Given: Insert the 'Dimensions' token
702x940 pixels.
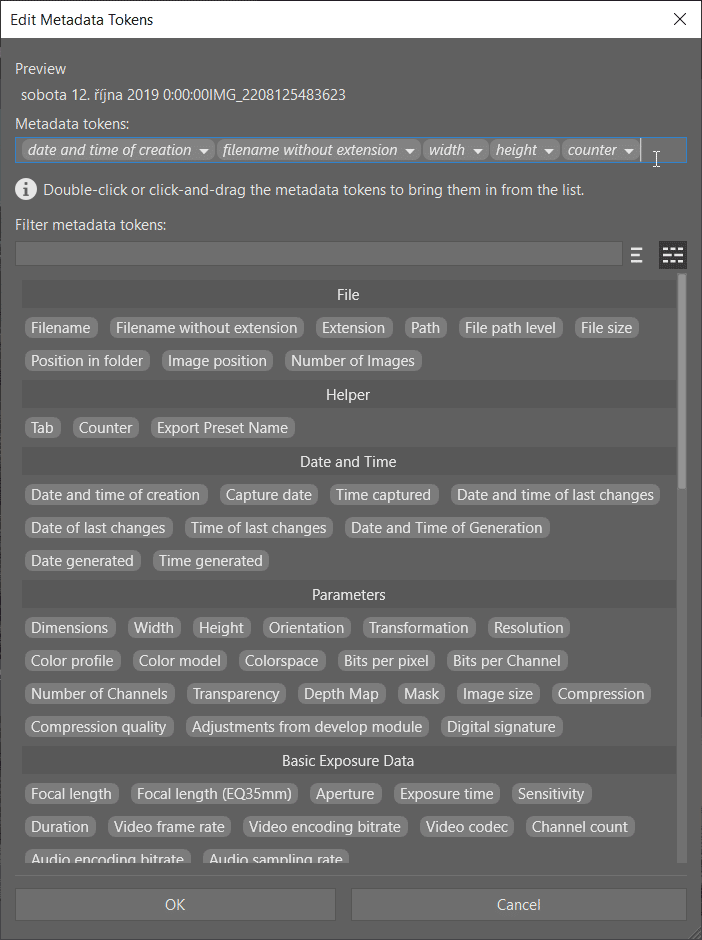Looking at the screenshot, I should click(70, 627).
